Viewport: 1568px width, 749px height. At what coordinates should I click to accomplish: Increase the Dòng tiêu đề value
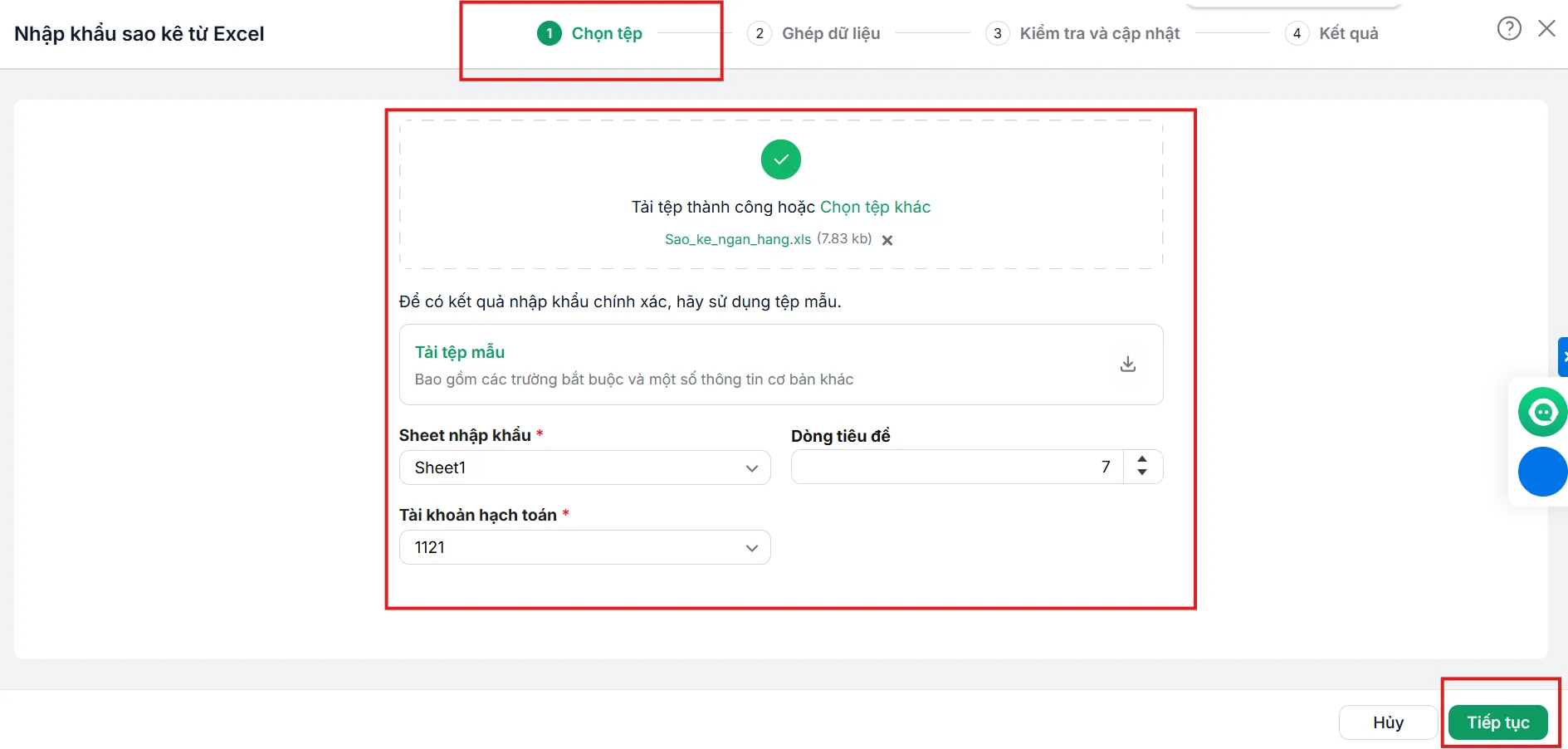[1142, 459]
